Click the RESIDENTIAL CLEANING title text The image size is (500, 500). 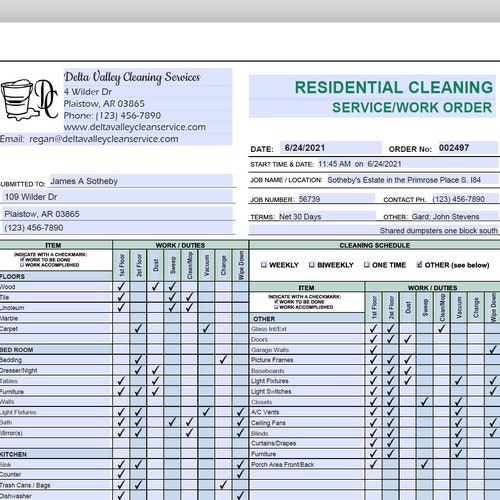(x=394, y=88)
